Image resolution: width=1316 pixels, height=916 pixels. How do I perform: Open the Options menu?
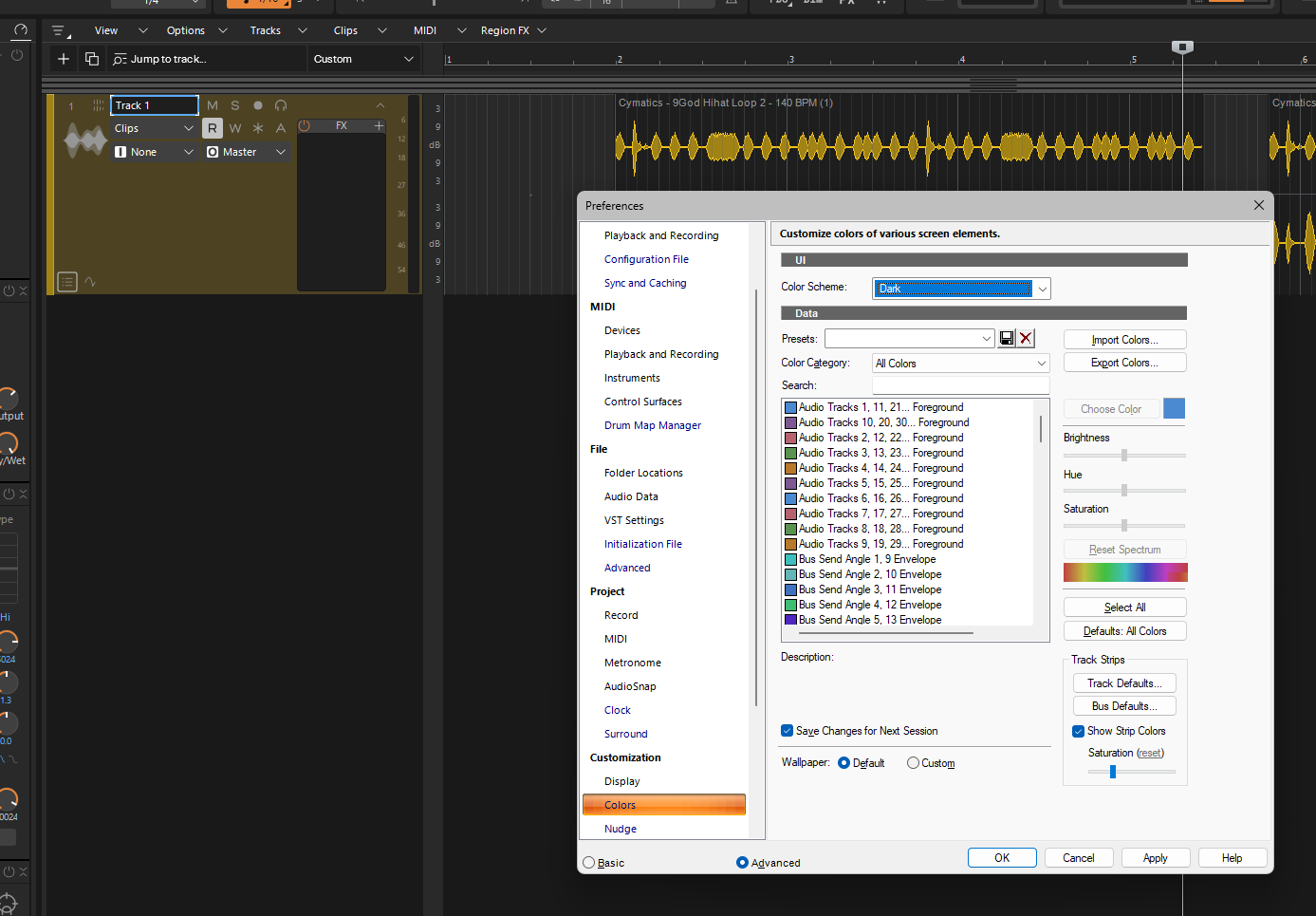[x=196, y=30]
